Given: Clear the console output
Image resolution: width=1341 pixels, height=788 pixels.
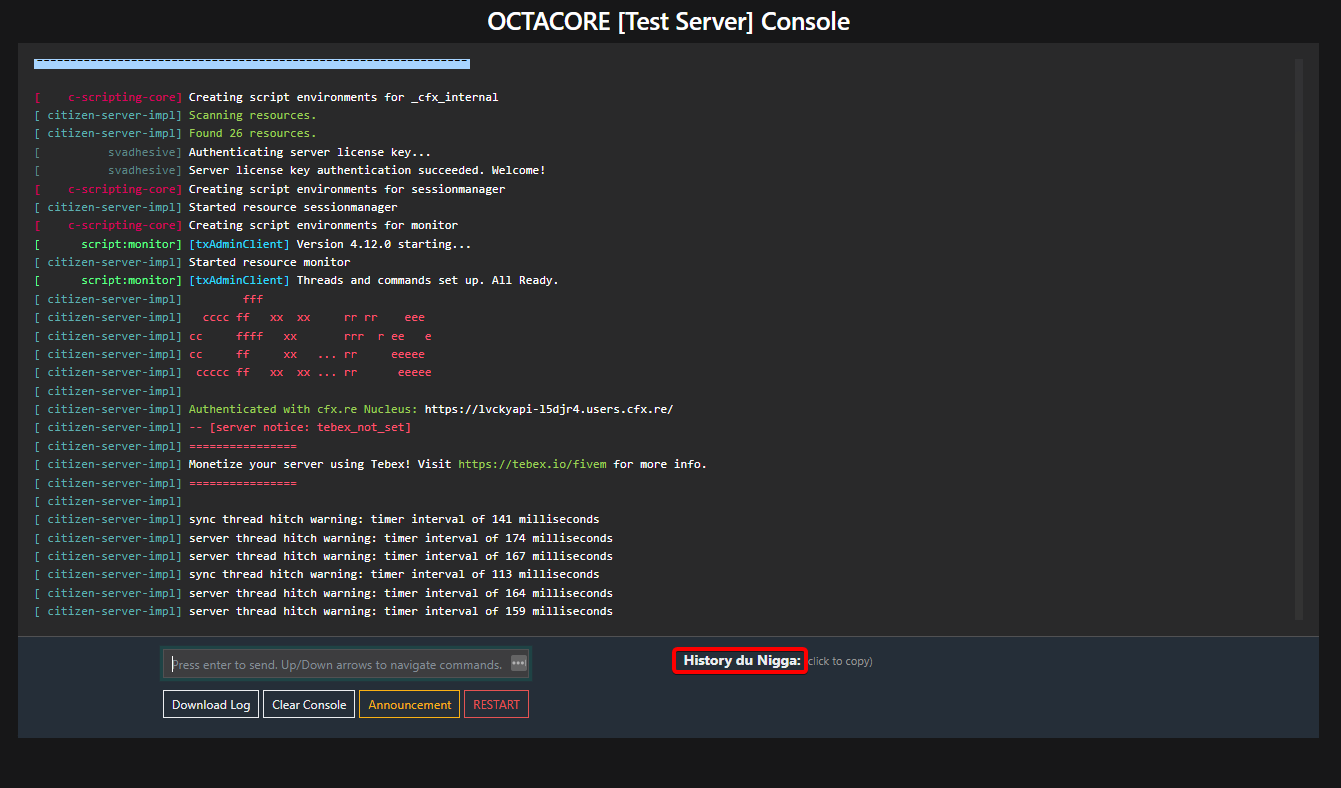Looking at the screenshot, I should (x=309, y=705).
